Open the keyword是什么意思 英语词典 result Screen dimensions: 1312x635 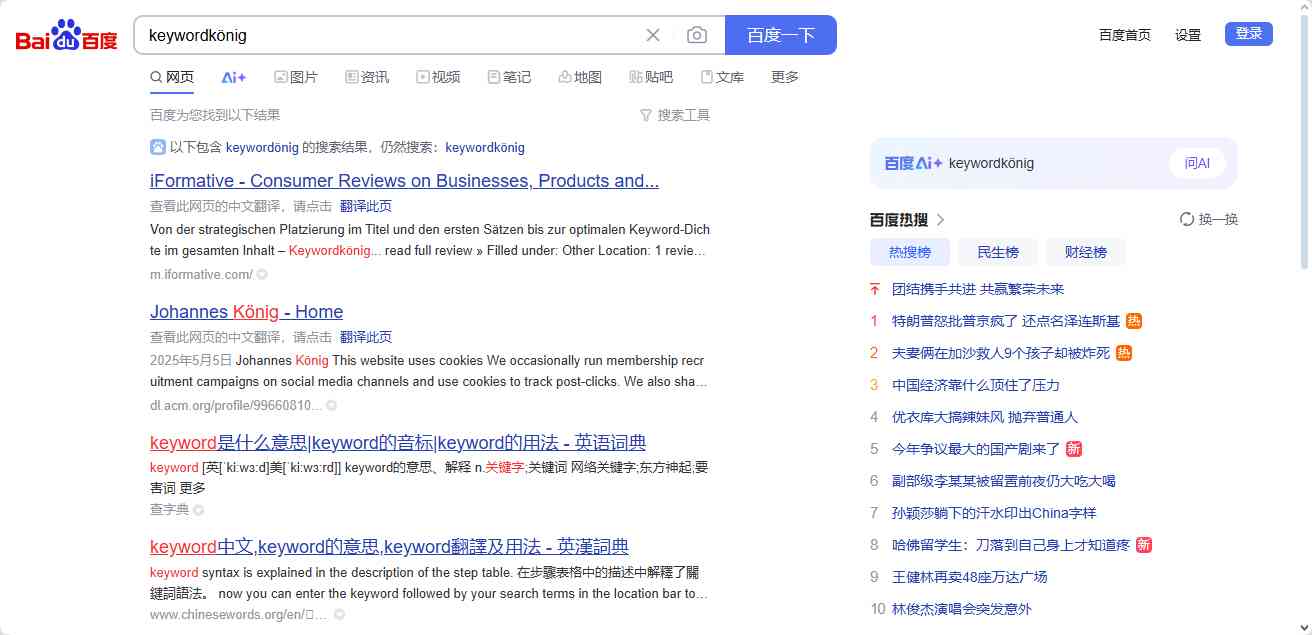tap(398, 443)
